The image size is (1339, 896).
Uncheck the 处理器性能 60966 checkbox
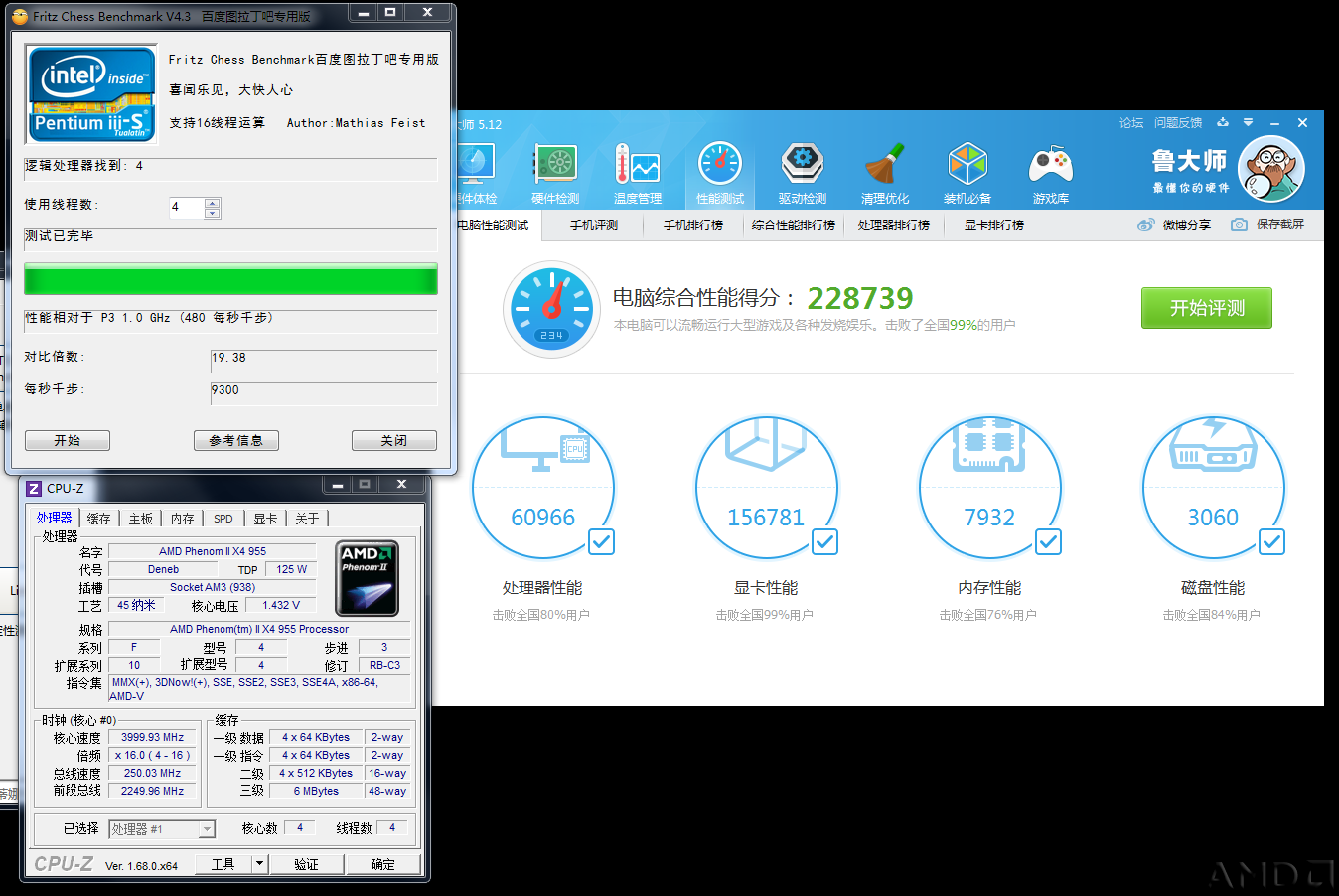(602, 541)
